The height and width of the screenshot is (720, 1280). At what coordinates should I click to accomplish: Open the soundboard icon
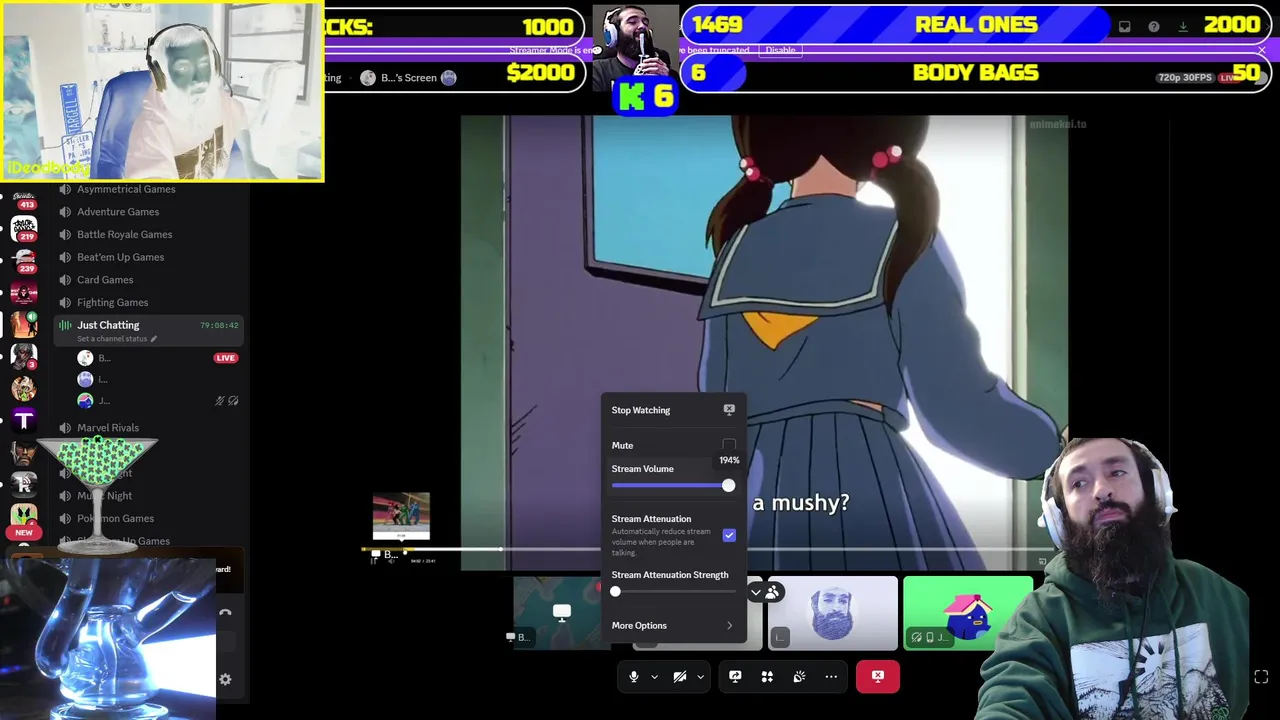799,677
